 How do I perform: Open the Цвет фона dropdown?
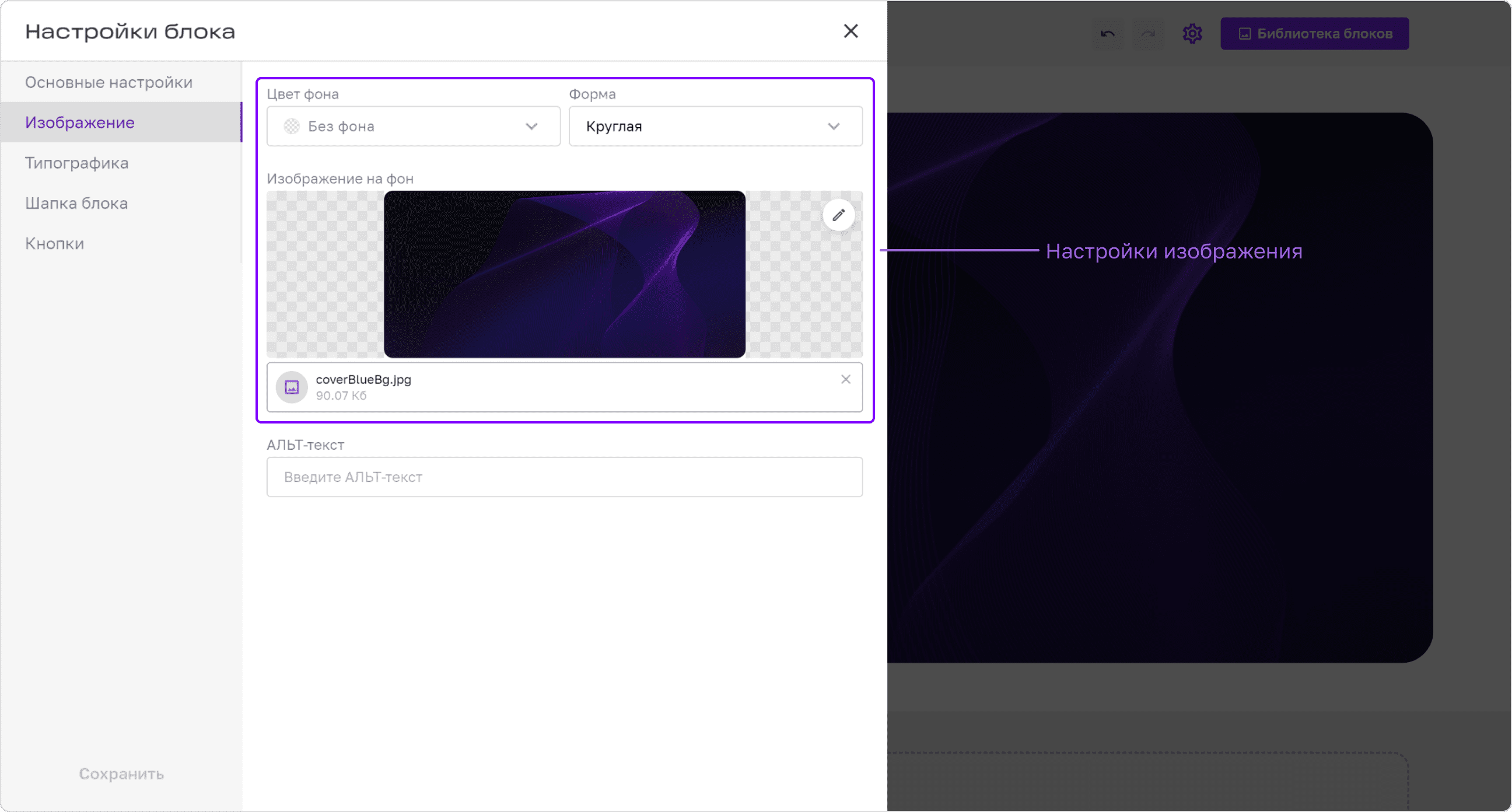tap(413, 126)
